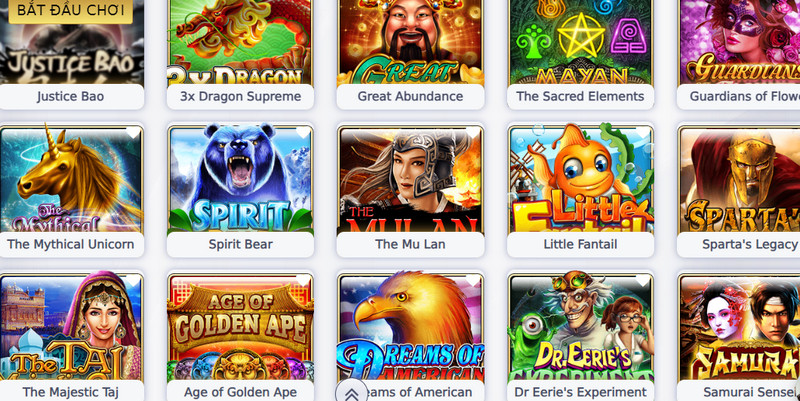
Task: Open Spirit Bear game artwork
Action: tap(240, 180)
